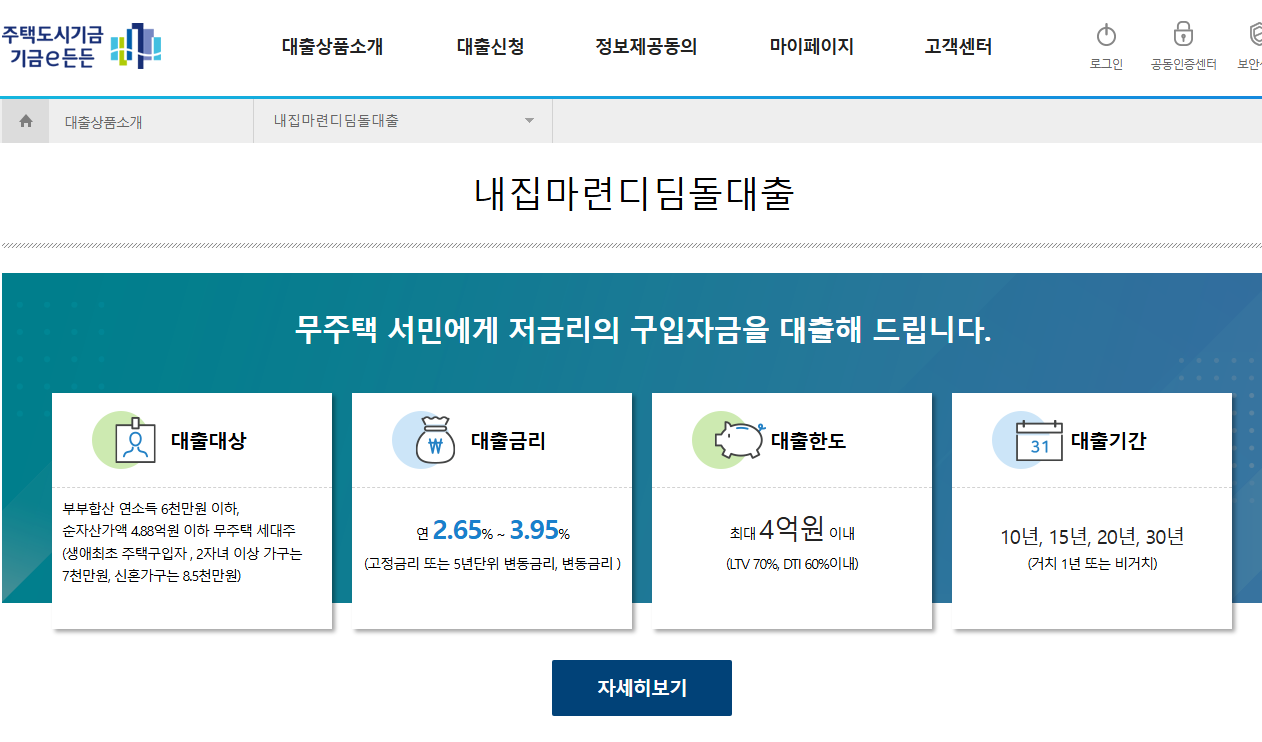
Task: Open the 대출상품소개 menu in top navigation
Action: (332, 45)
